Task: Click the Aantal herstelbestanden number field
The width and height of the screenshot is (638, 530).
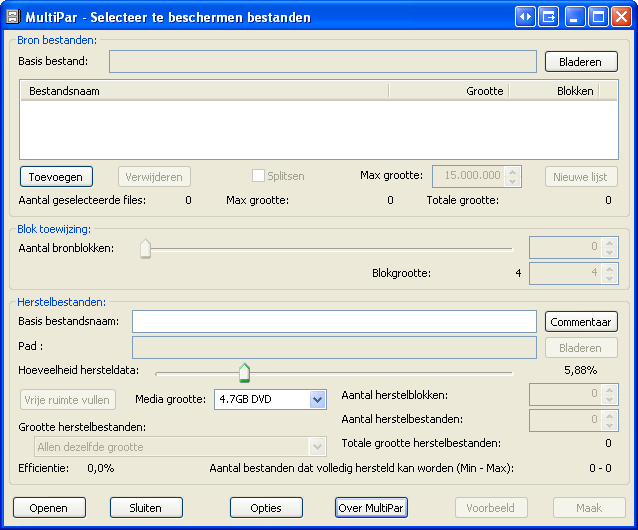Action: pyautogui.click(x=565, y=420)
